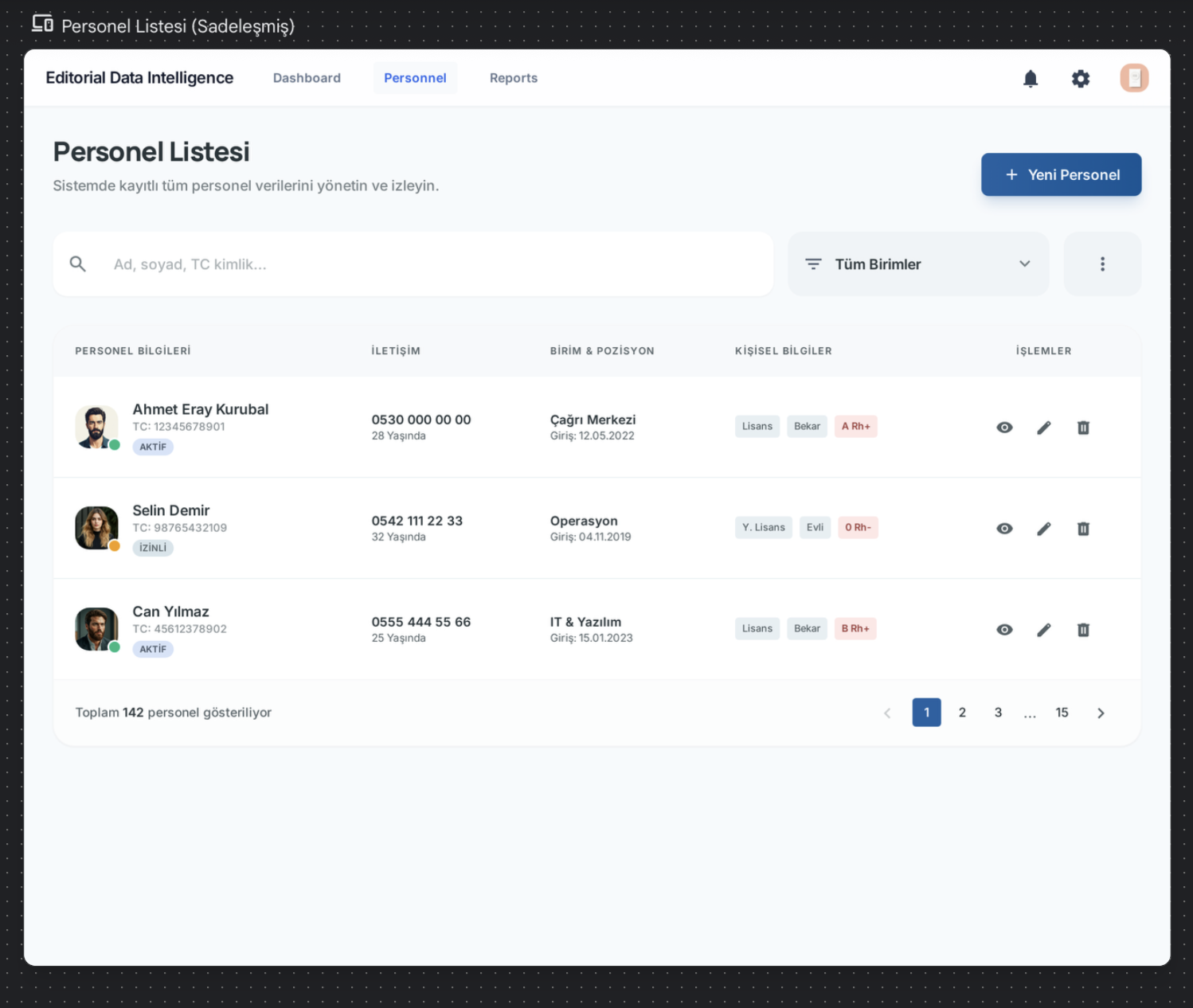Viewport: 1193px width, 1008px height.
Task: Switch to the Dashboard tab
Action: tap(307, 78)
